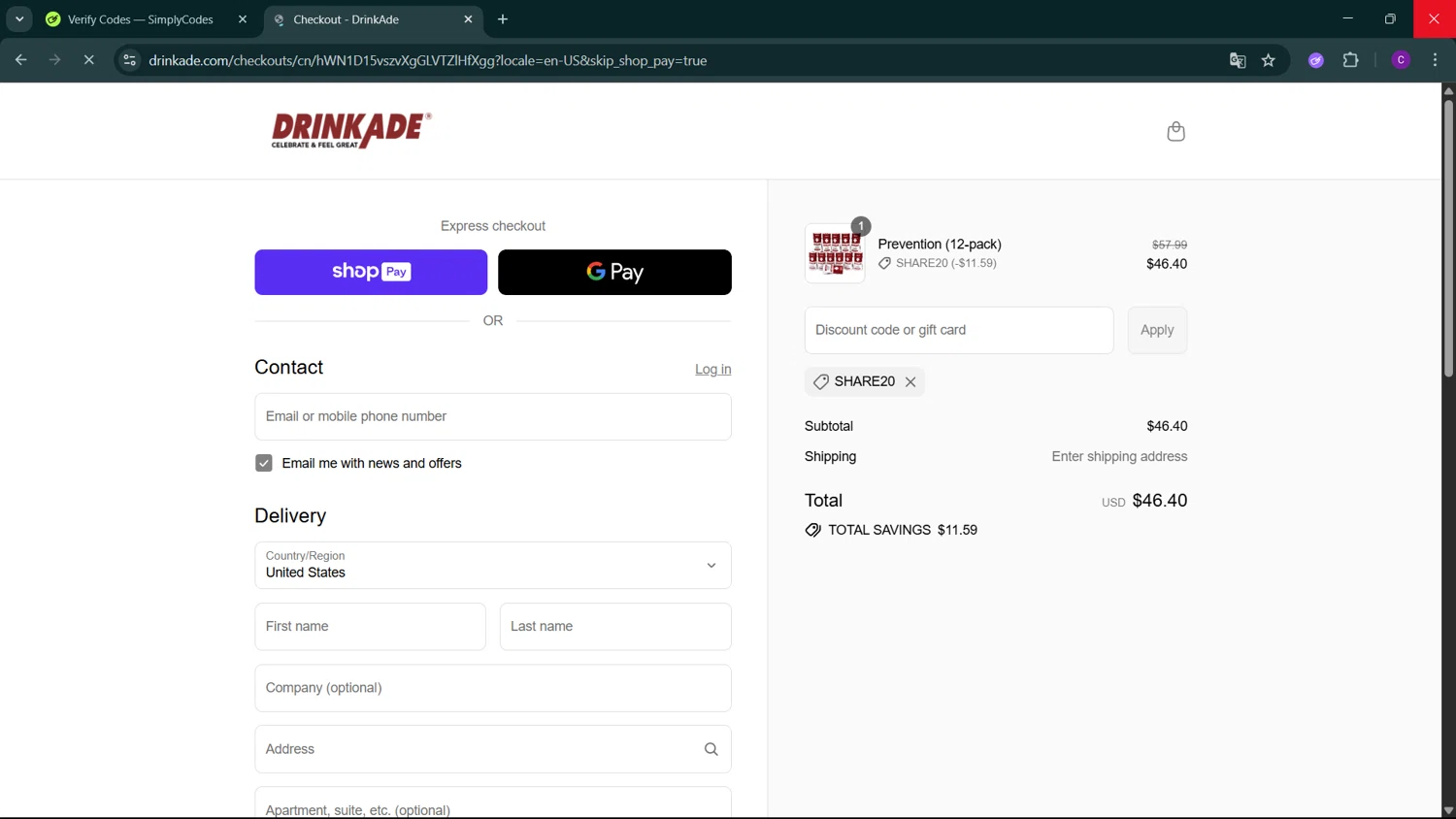Click the Log in link

tap(712, 369)
